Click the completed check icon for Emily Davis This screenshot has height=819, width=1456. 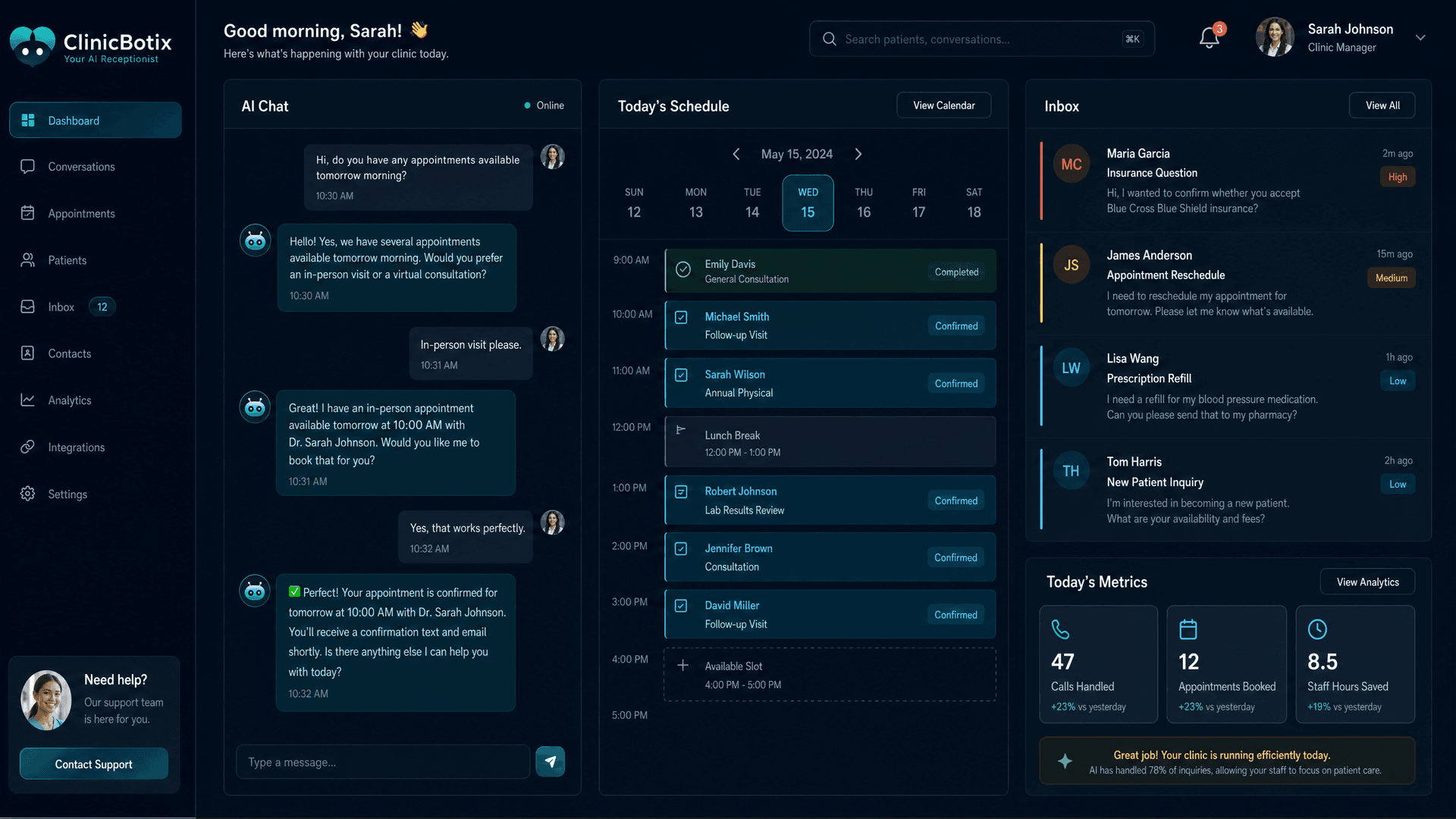click(x=682, y=269)
